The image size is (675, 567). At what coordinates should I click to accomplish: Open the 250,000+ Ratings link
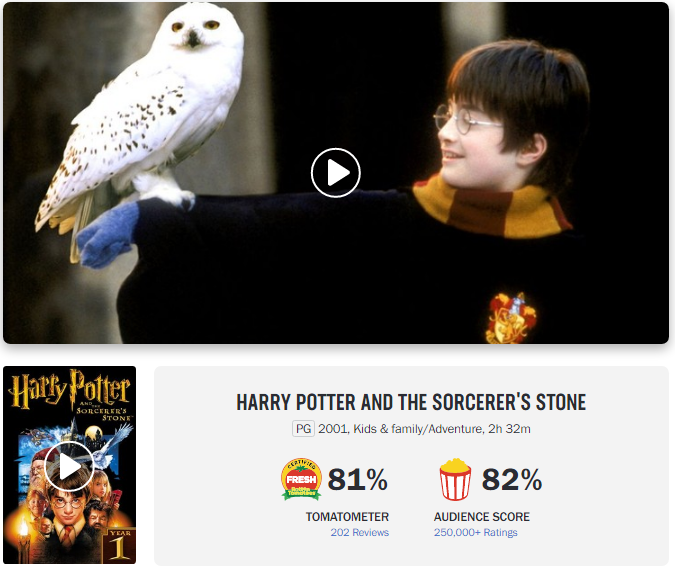pyautogui.click(x=475, y=533)
